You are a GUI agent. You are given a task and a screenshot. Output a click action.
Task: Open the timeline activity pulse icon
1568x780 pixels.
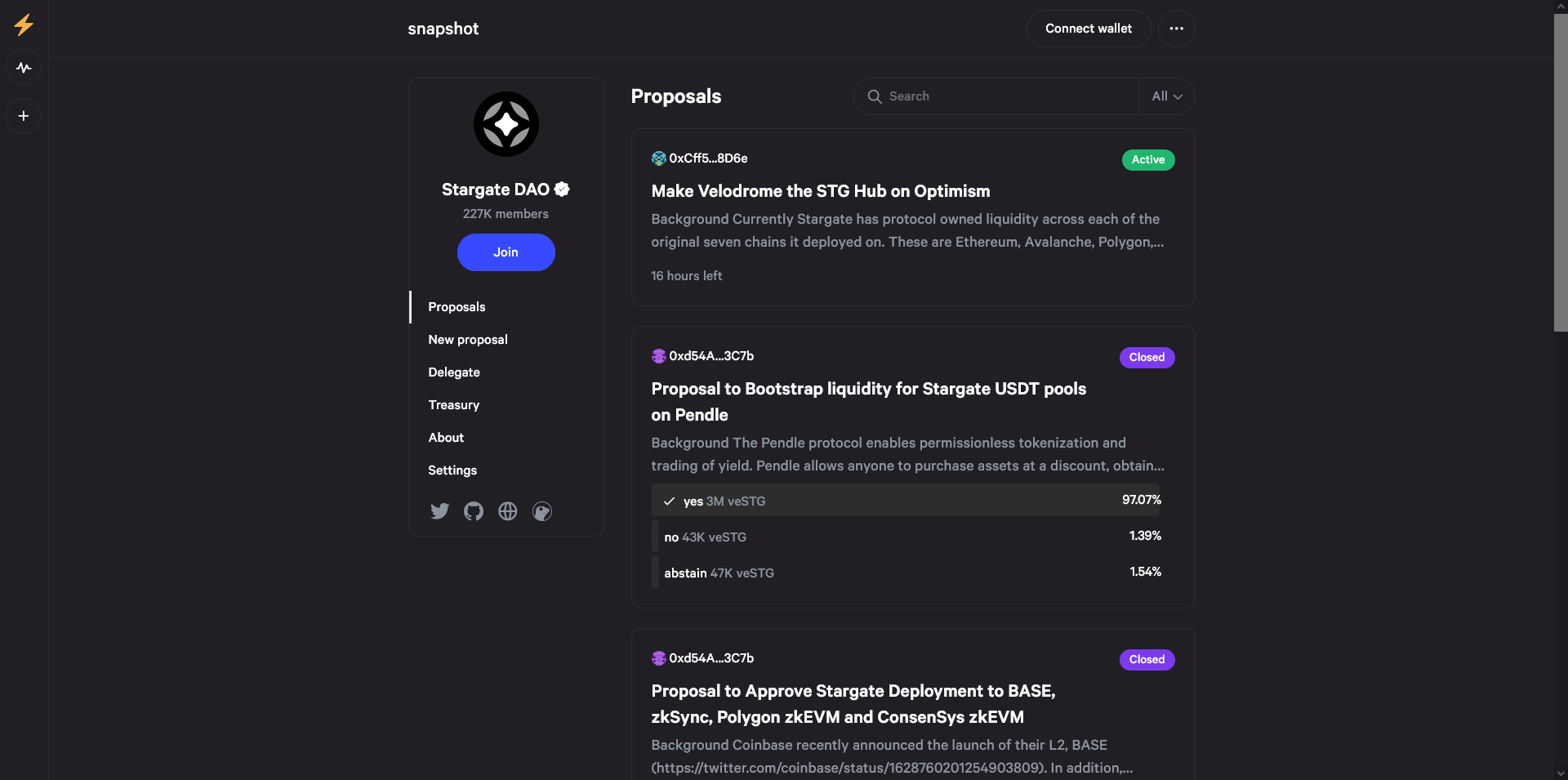[x=24, y=68]
